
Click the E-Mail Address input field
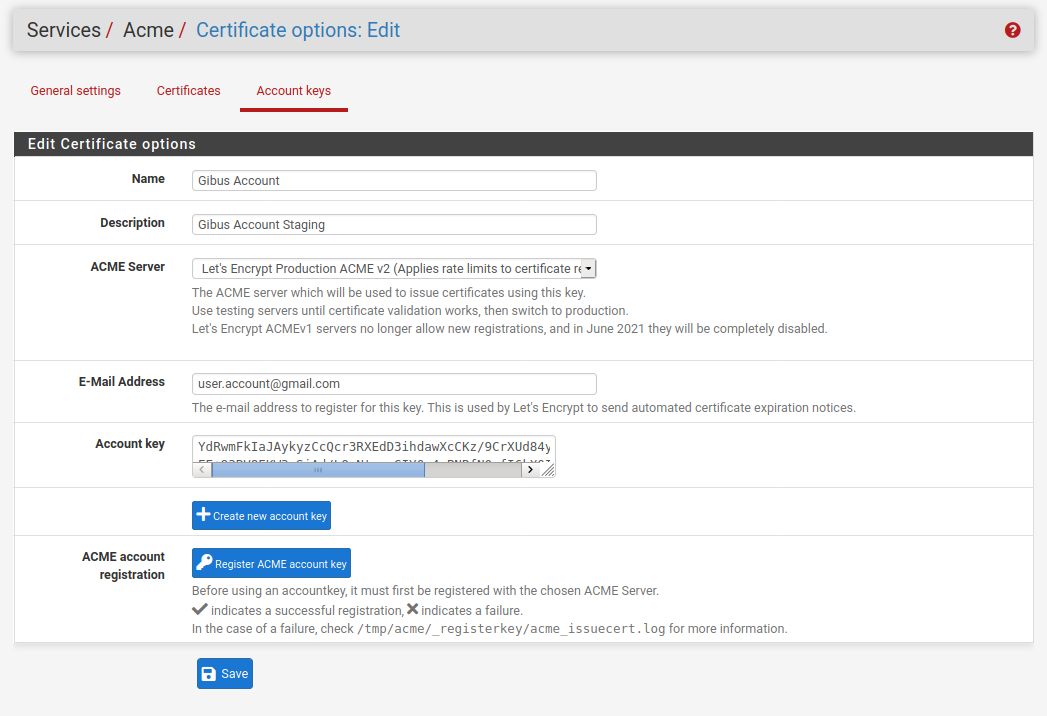(x=394, y=384)
